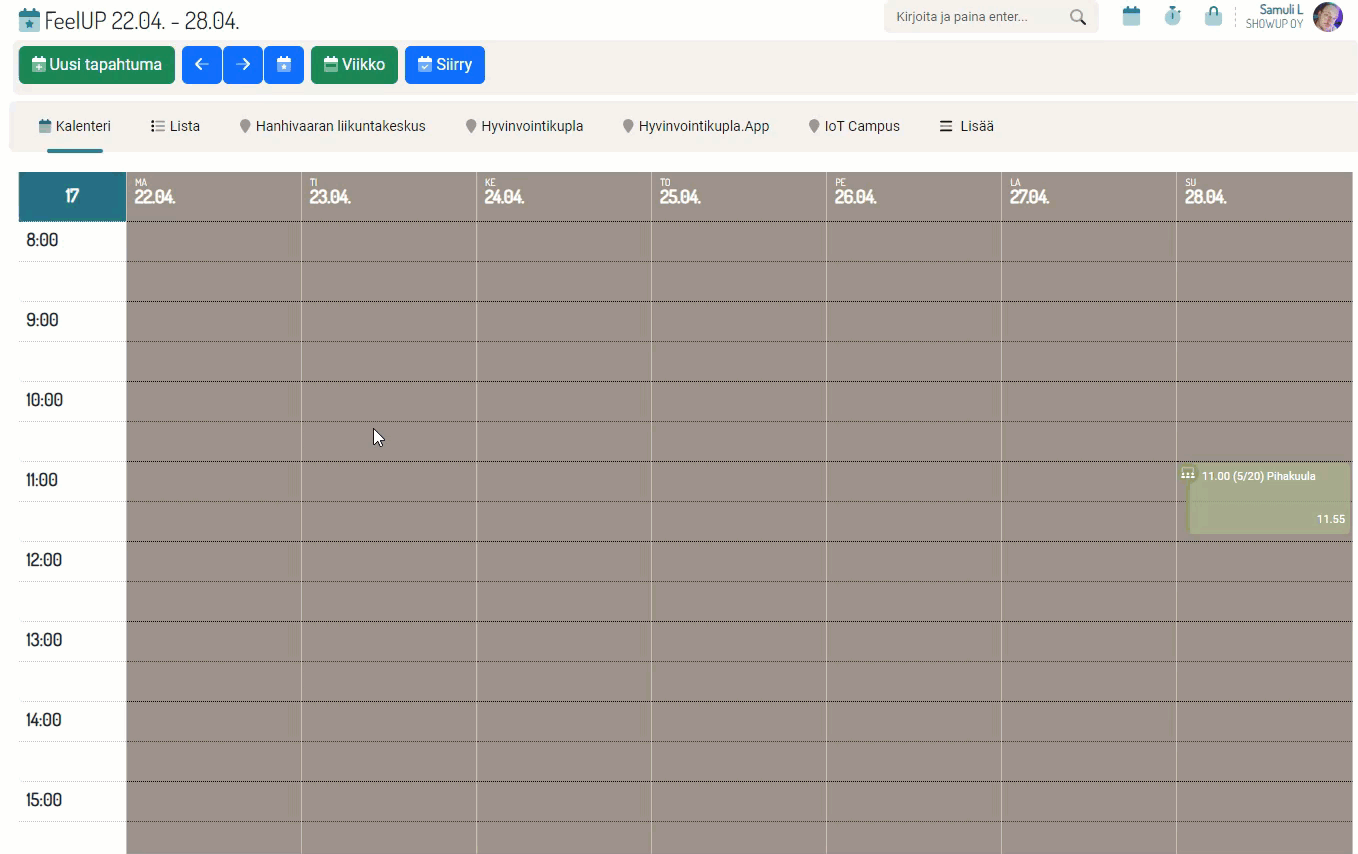Create new event with Uusi tapahtuma
Screen dimensions: 1358x854
click(x=97, y=65)
